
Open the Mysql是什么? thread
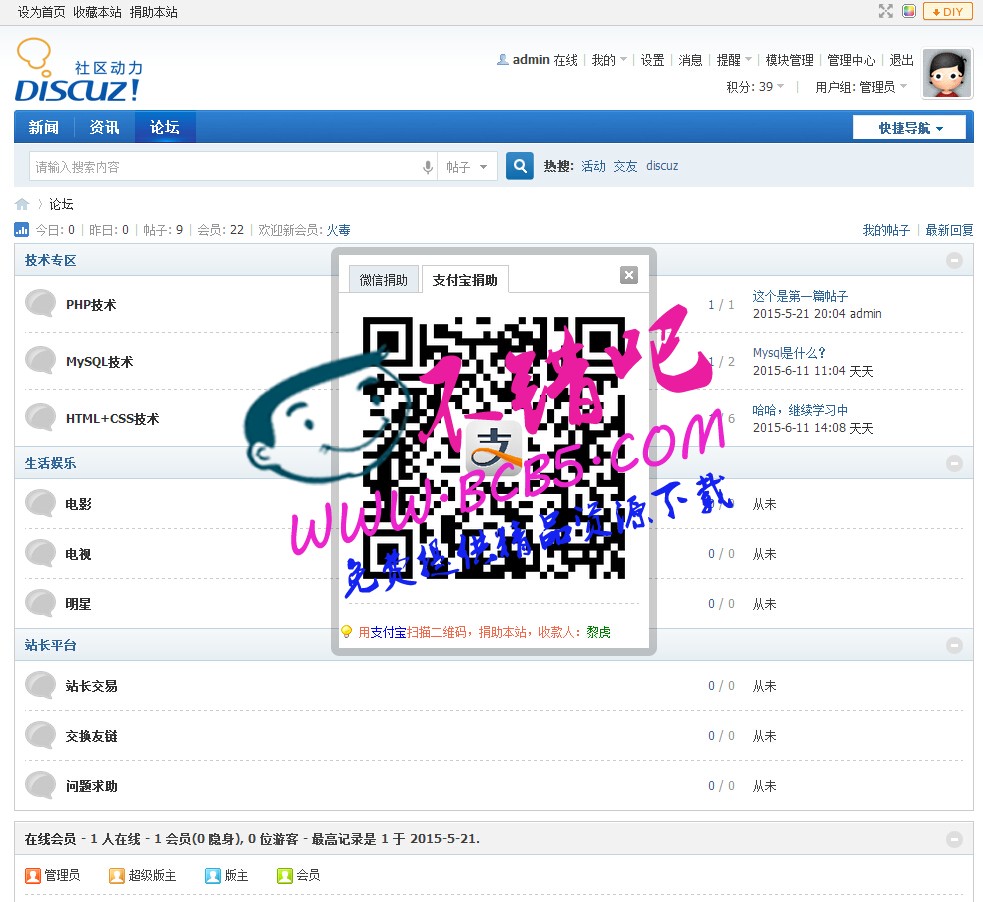pyautogui.click(x=789, y=353)
